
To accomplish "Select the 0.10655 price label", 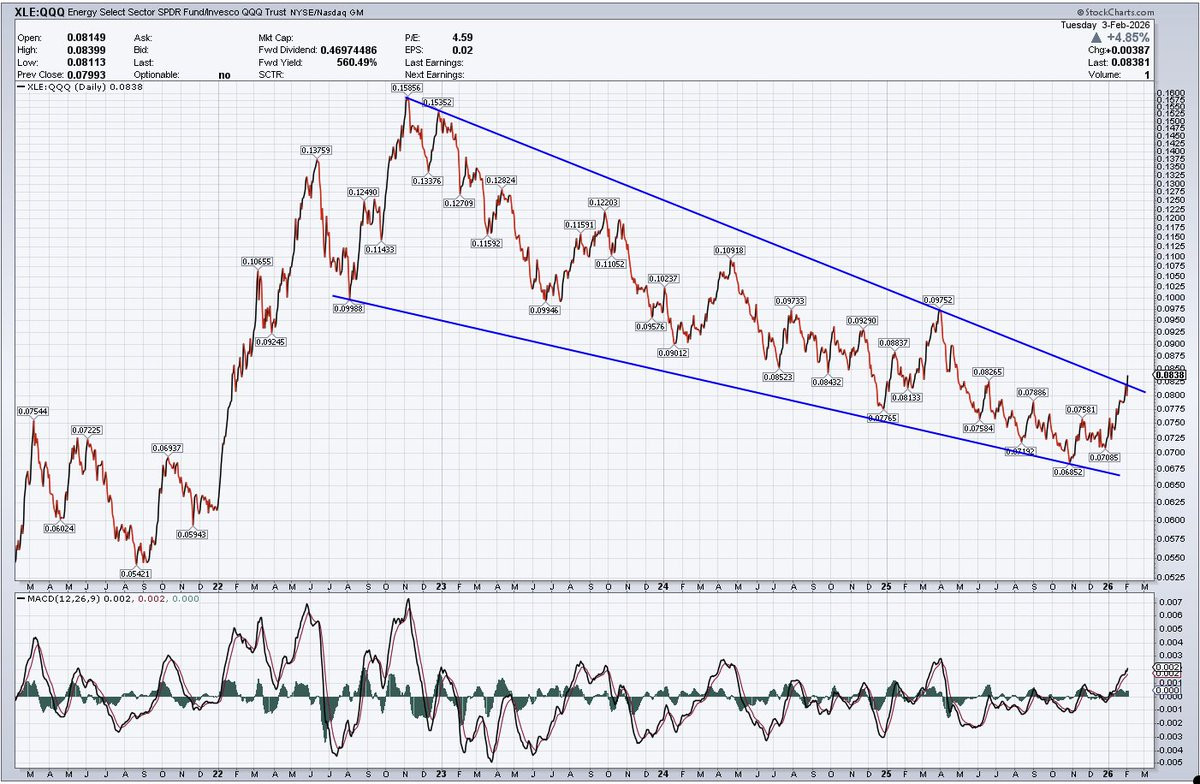I will coord(256,261).
